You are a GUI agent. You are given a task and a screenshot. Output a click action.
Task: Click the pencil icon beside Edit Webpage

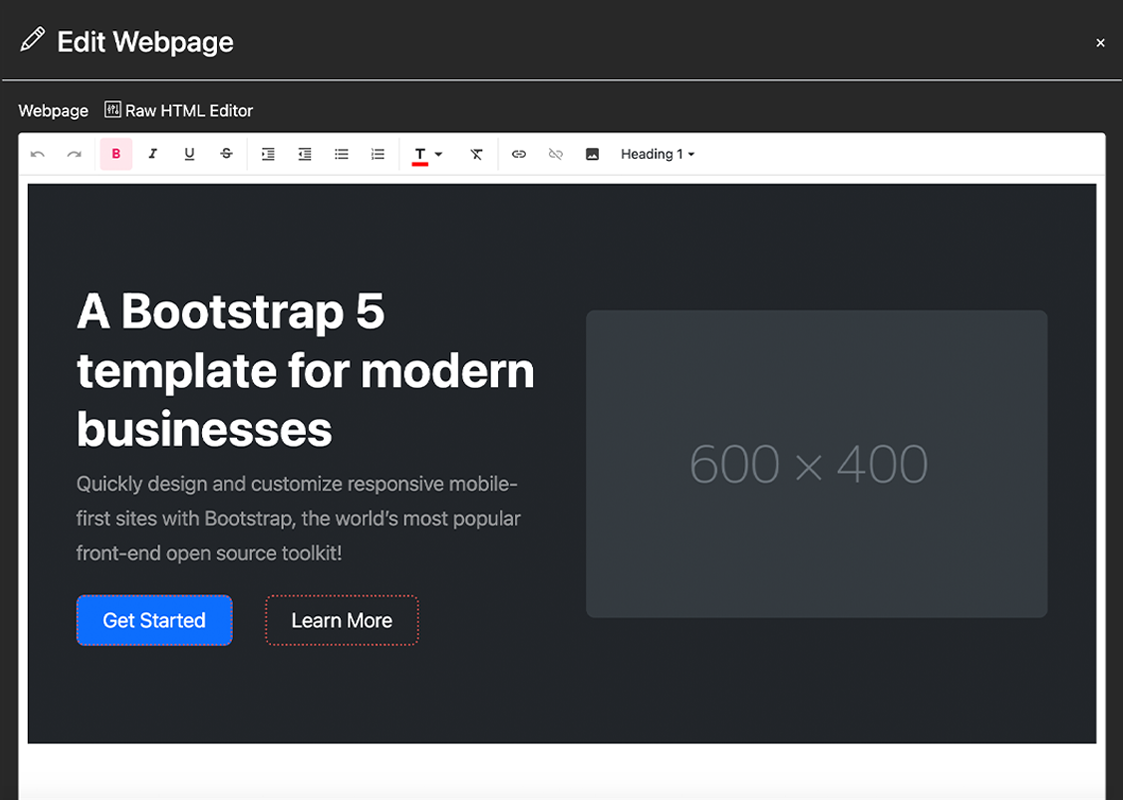pos(32,41)
